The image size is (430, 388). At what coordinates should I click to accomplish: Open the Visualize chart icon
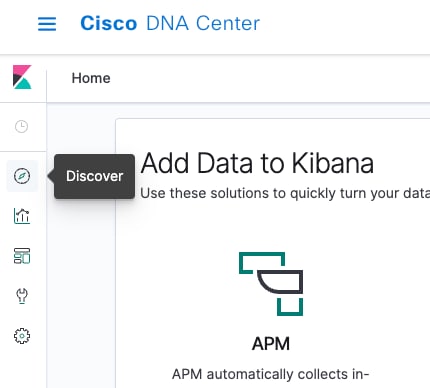coord(22,216)
